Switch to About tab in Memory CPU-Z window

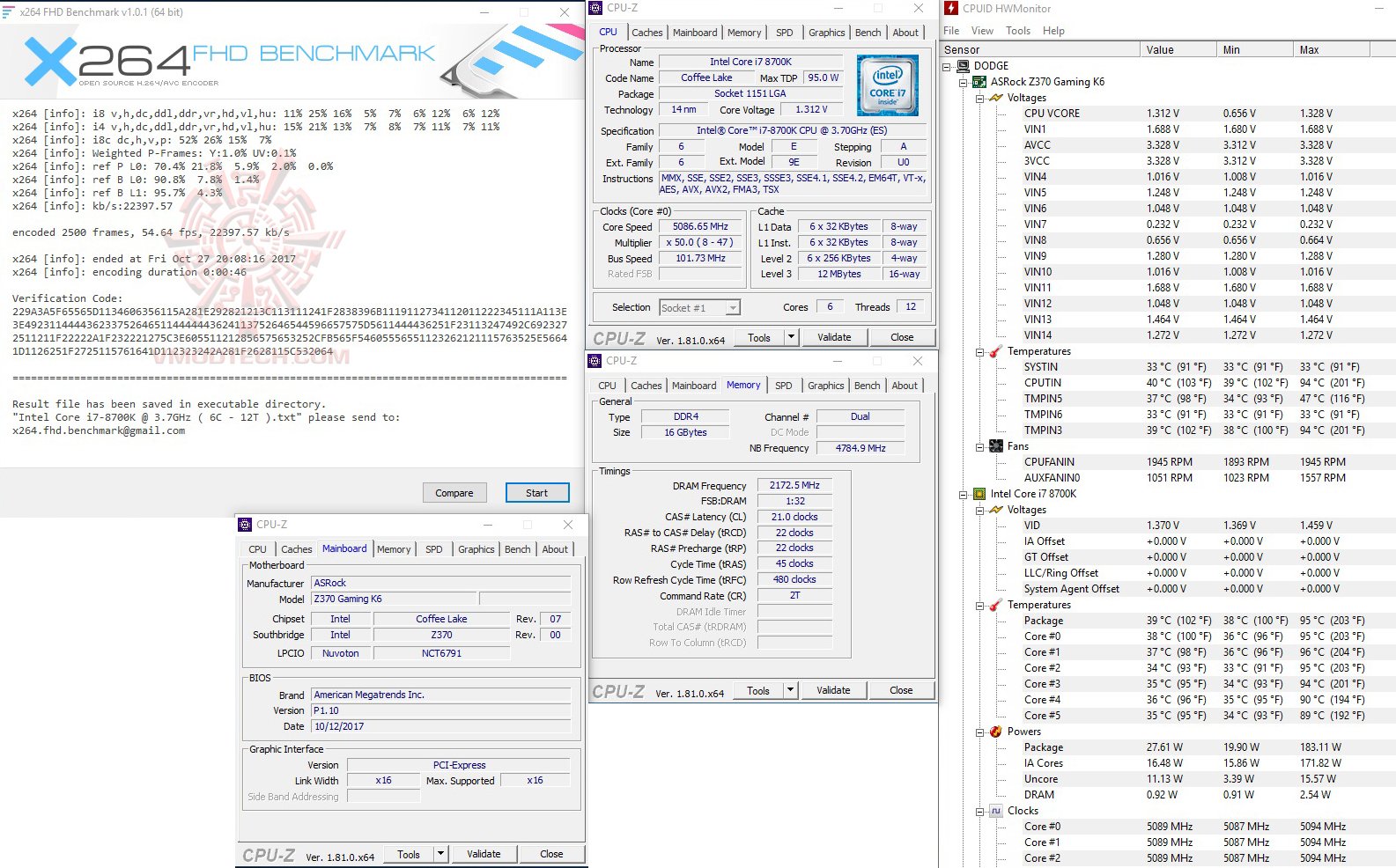pos(905,386)
